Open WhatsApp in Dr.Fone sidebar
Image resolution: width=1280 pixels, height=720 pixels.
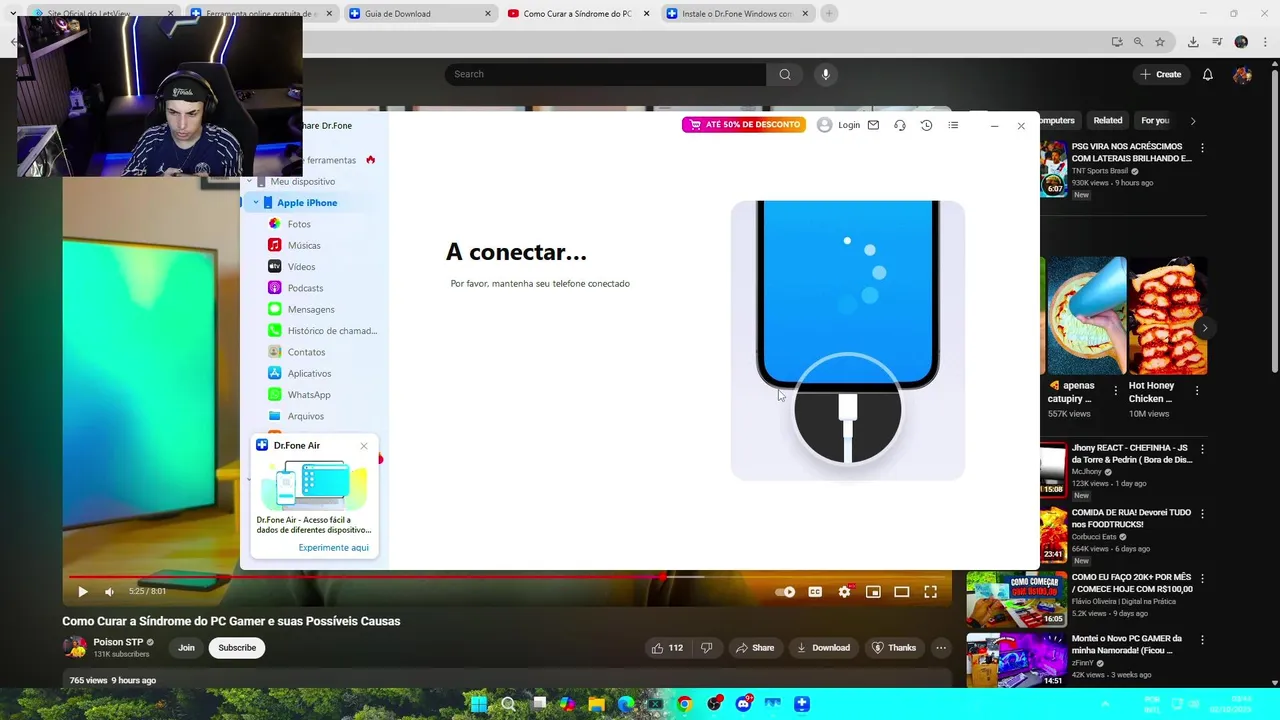point(308,395)
